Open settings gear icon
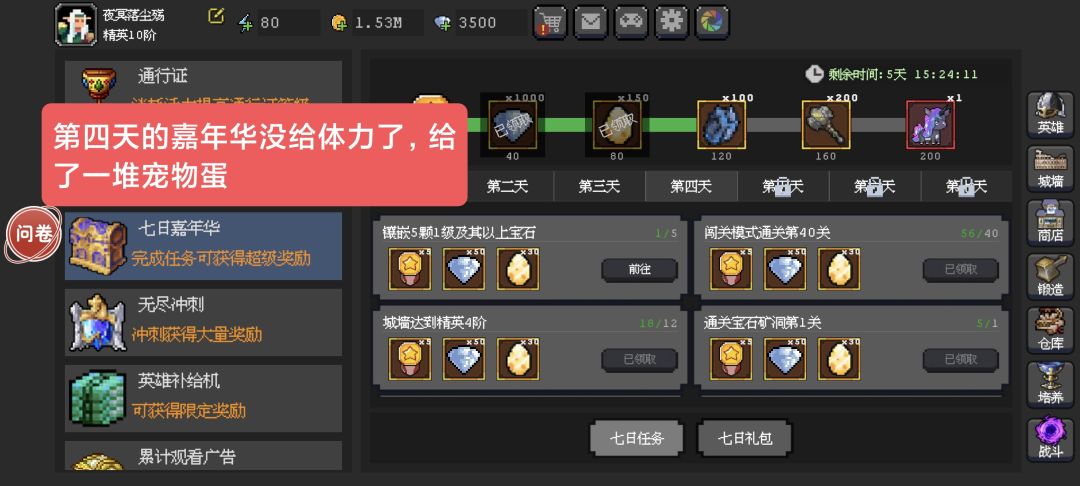1080x486 pixels. (672, 22)
